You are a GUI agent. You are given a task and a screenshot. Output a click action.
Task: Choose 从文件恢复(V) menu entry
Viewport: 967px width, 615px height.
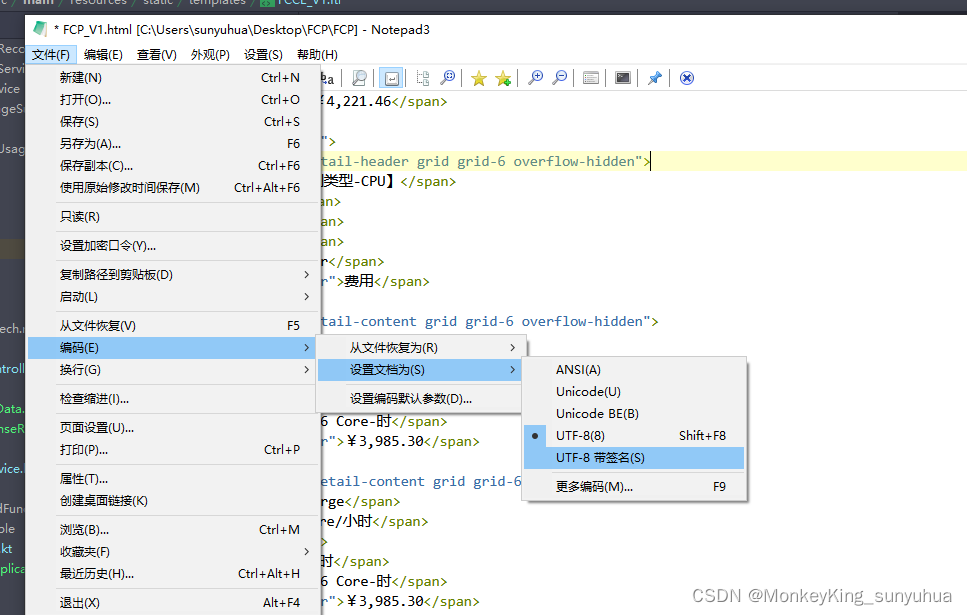tap(171, 326)
